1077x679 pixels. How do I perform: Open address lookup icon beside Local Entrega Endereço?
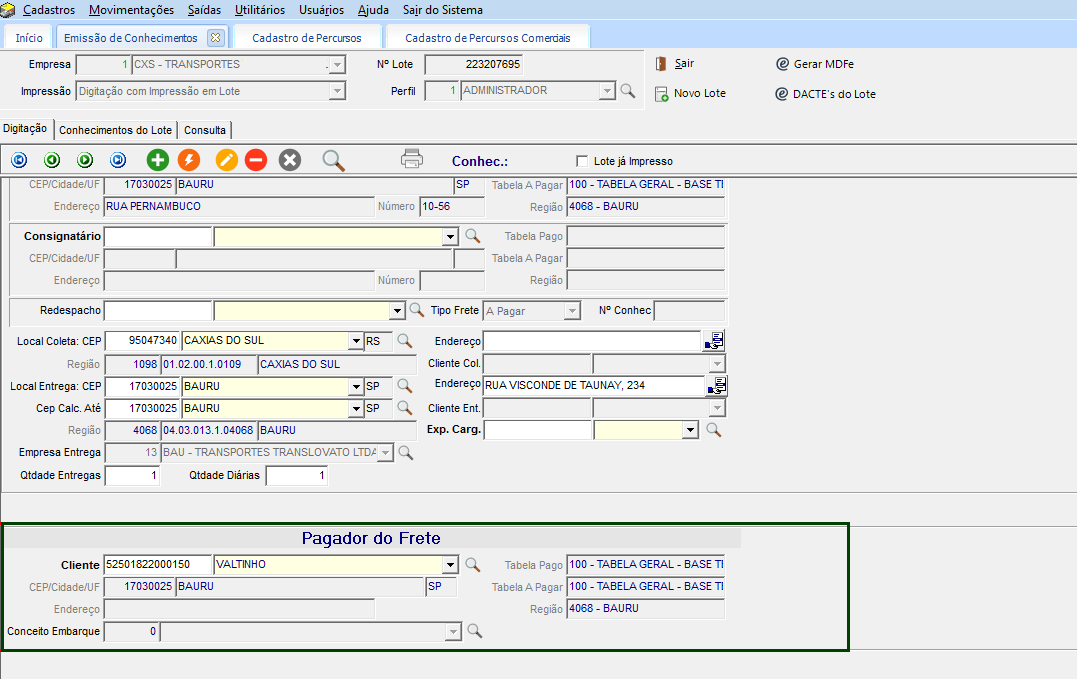(716, 385)
